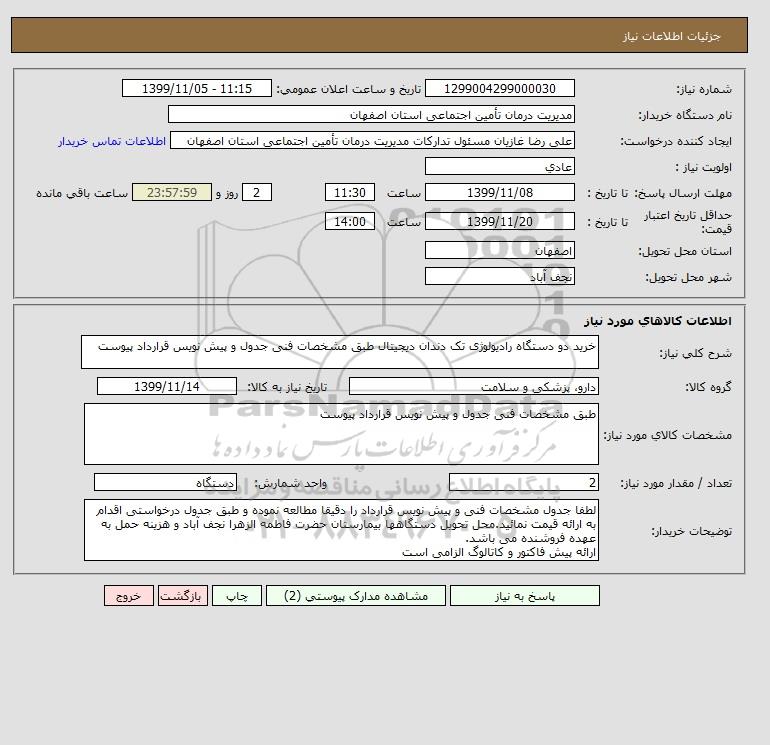This screenshot has width=770, height=745.
Task: Click the goods group field دارو، پزشکی و سلامت
Action: tap(473, 386)
